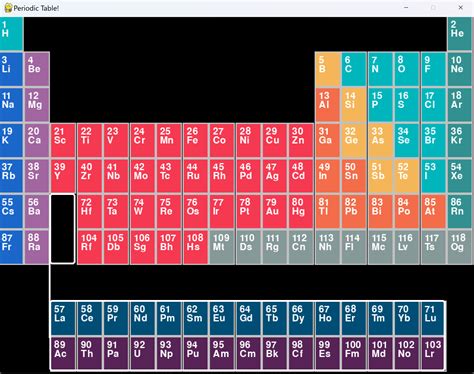Choose the Arsenic (33 As) element
Viewport: 474px width, 374px height.
(x=380, y=140)
